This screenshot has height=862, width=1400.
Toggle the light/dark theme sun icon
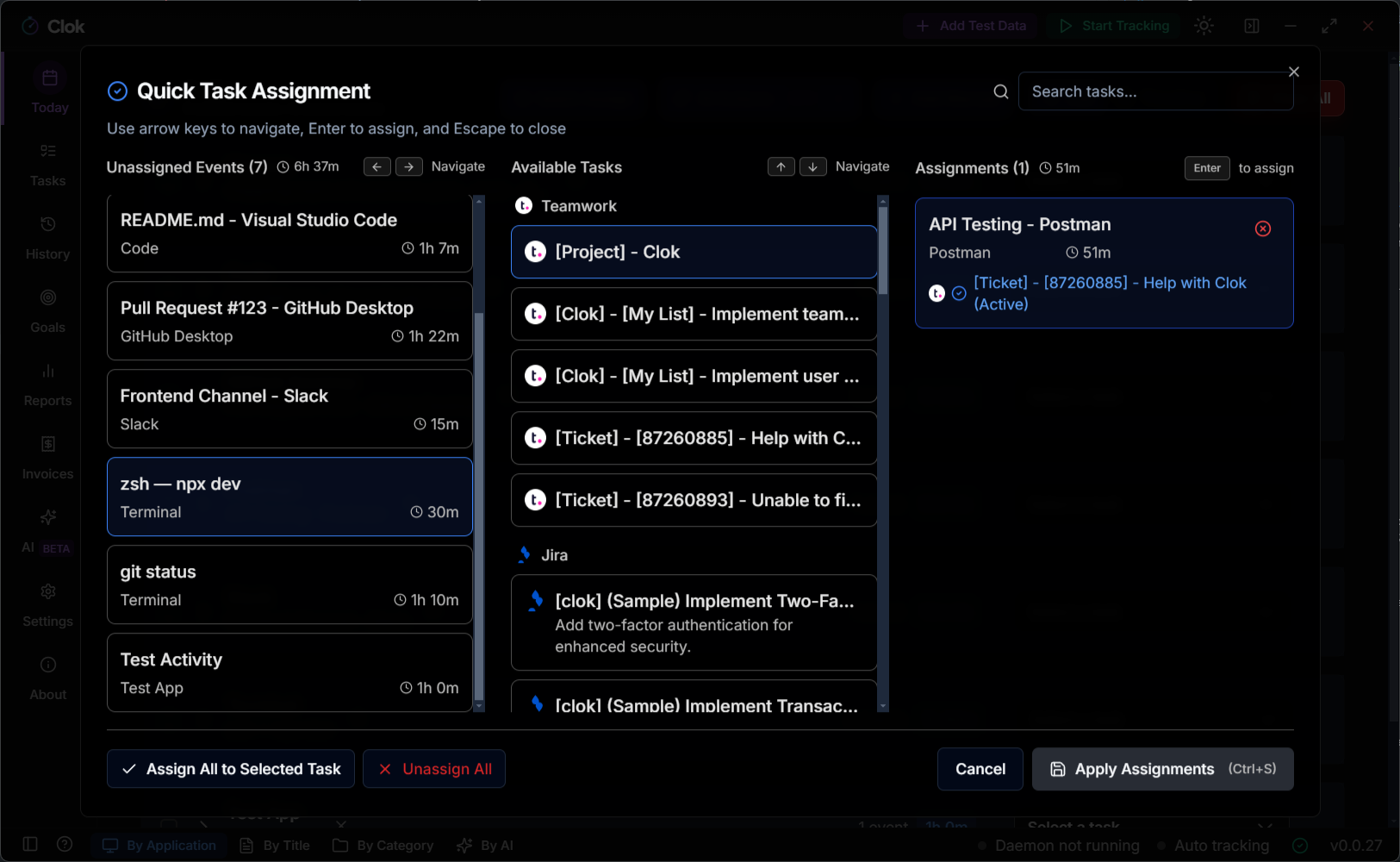[1204, 26]
